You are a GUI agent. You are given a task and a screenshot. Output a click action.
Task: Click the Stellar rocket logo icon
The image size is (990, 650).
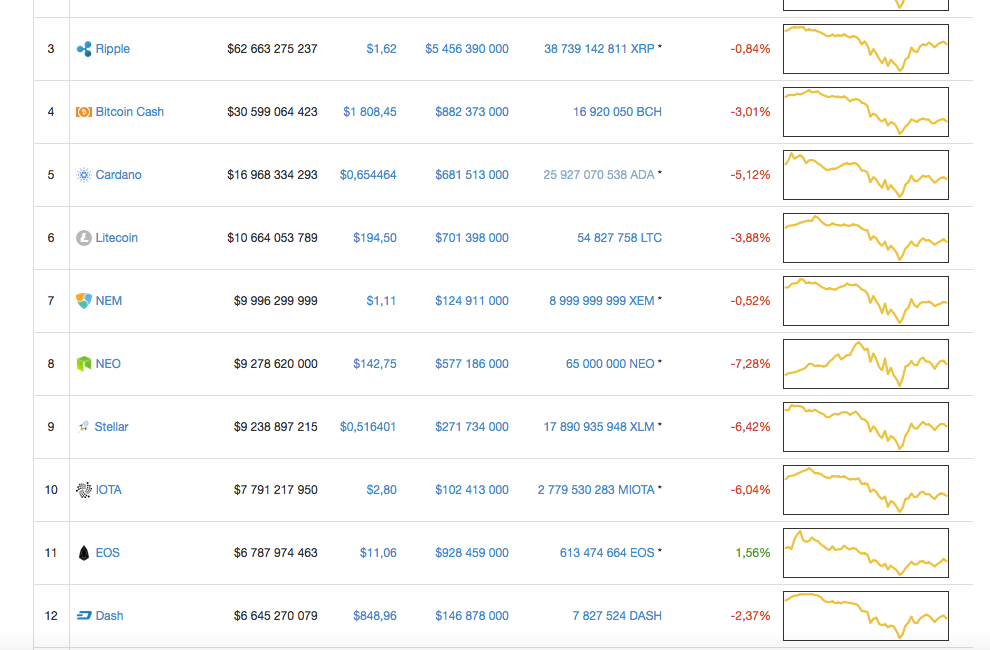click(x=83, y=427)
